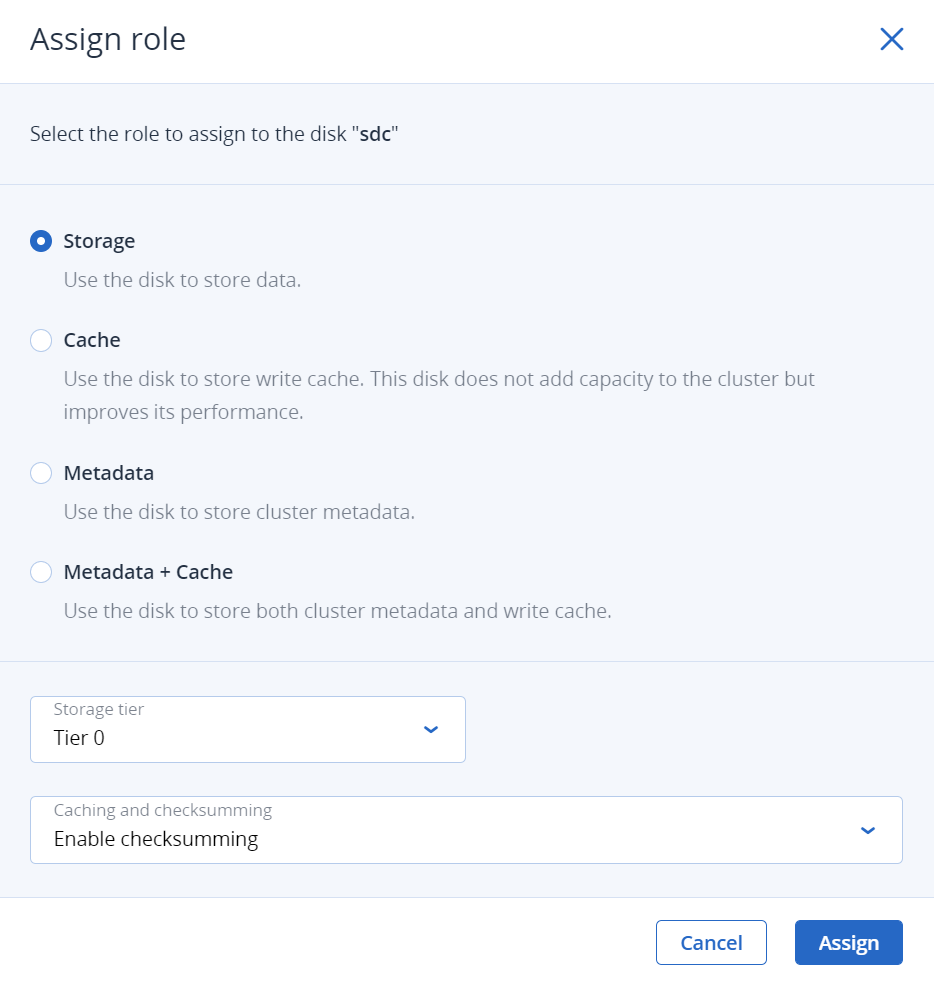Choose the Cache role radio button
934x983 pixels.
[41, 340]
